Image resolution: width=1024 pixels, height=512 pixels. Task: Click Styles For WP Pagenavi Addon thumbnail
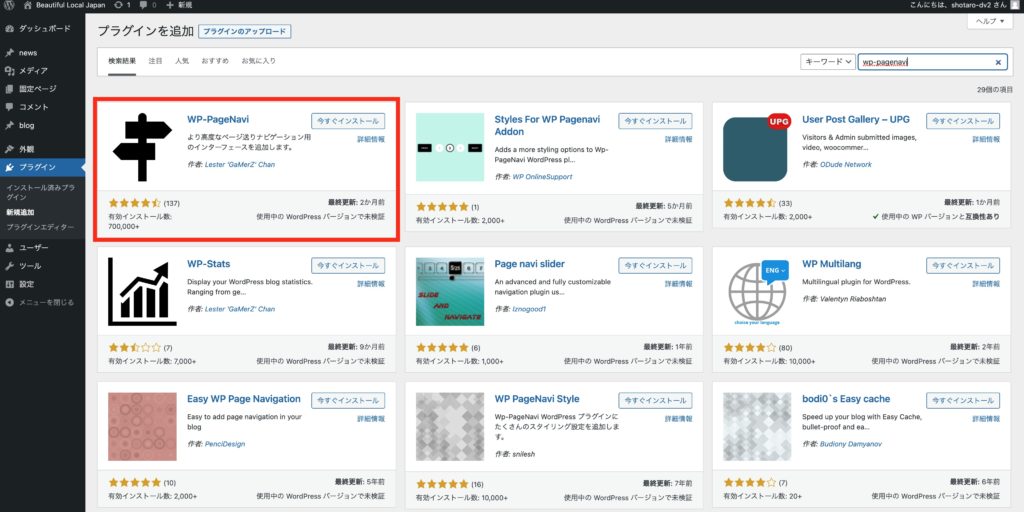pyautogui.click(x=450, y=147)
